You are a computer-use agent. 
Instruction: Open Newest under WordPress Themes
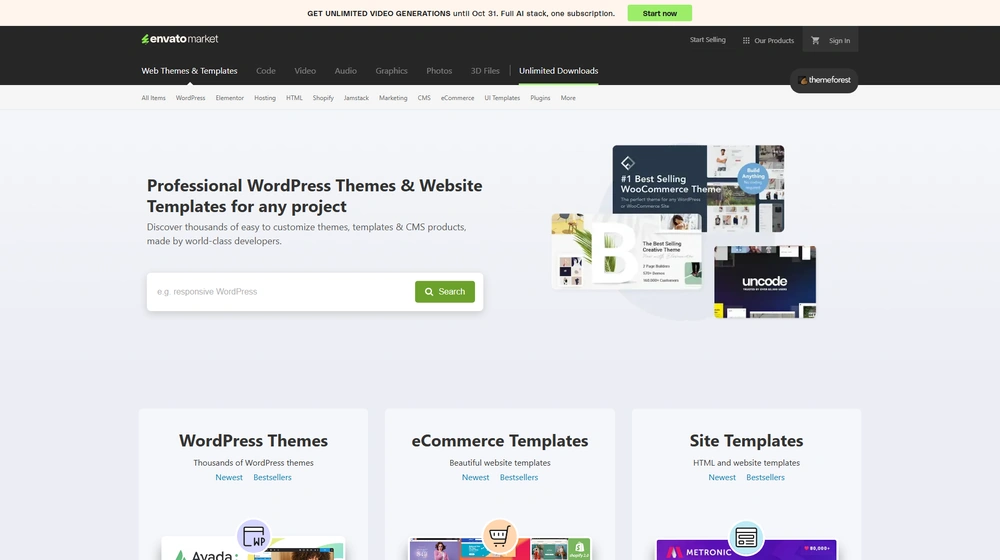229,477
